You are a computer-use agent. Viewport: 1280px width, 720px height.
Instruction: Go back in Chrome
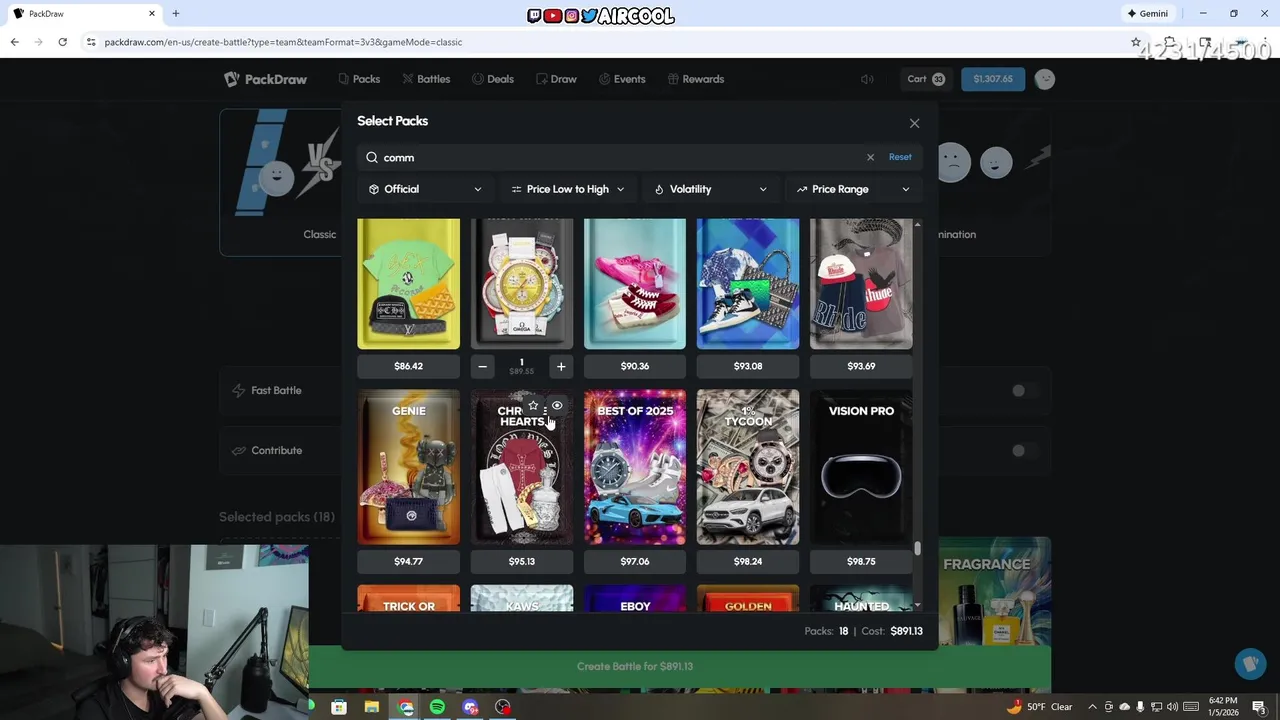(x=14, y=42)
